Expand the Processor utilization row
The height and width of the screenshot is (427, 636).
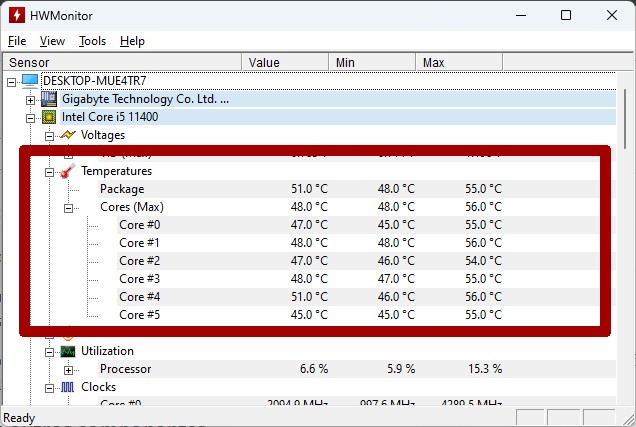(x=68, y=370)
